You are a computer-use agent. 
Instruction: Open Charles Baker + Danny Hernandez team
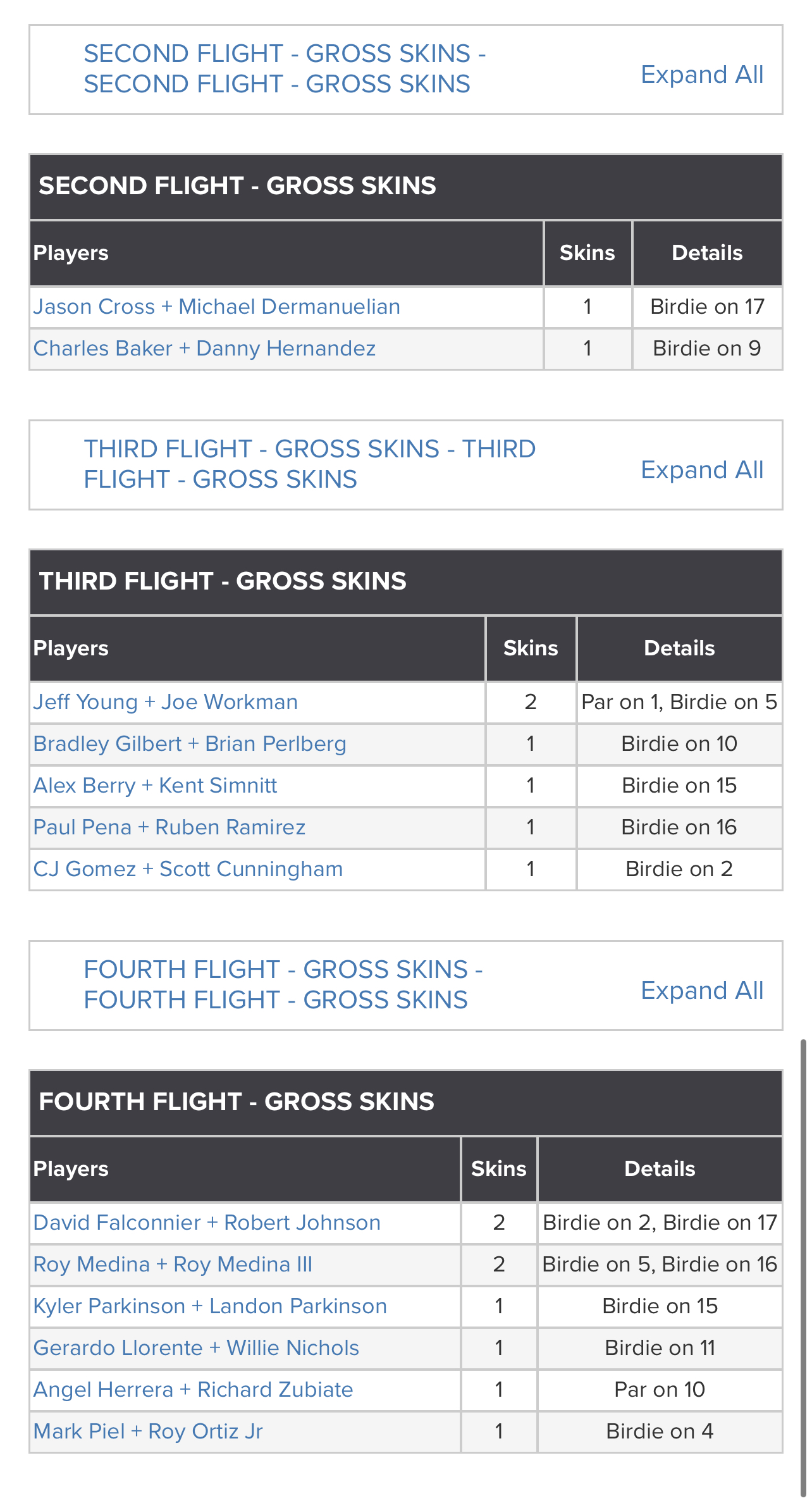click(204, 349)
